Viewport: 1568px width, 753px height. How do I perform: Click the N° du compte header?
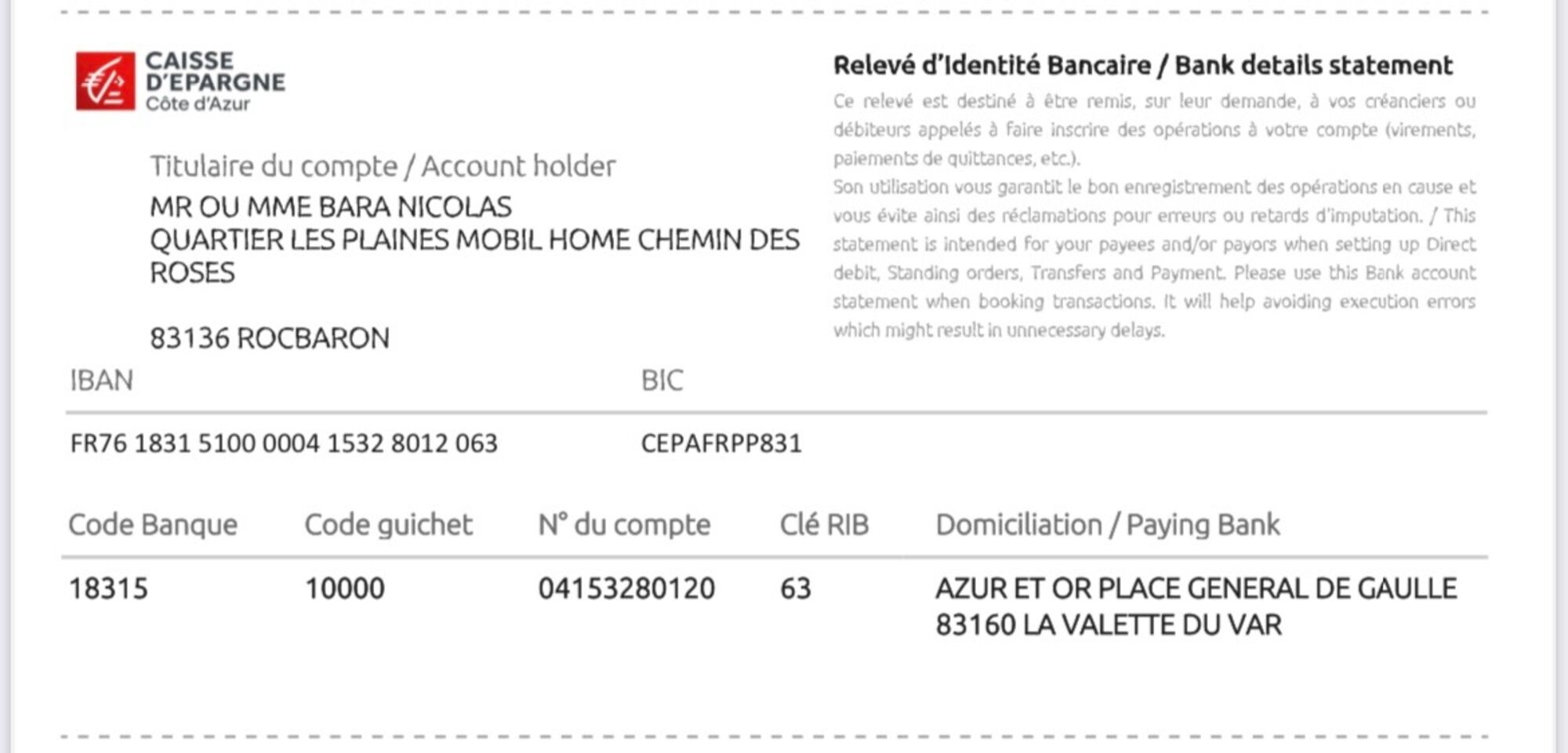pos(624,525)
